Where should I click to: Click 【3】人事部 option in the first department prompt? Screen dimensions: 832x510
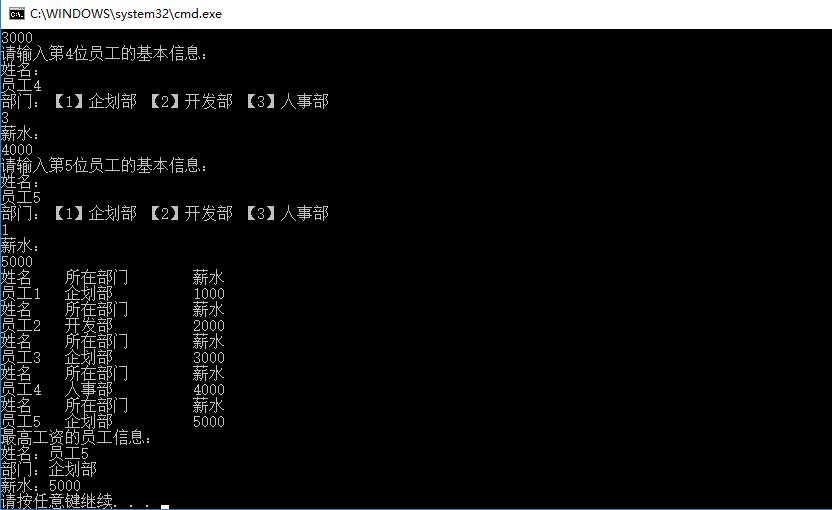click(x=287, y=101)
